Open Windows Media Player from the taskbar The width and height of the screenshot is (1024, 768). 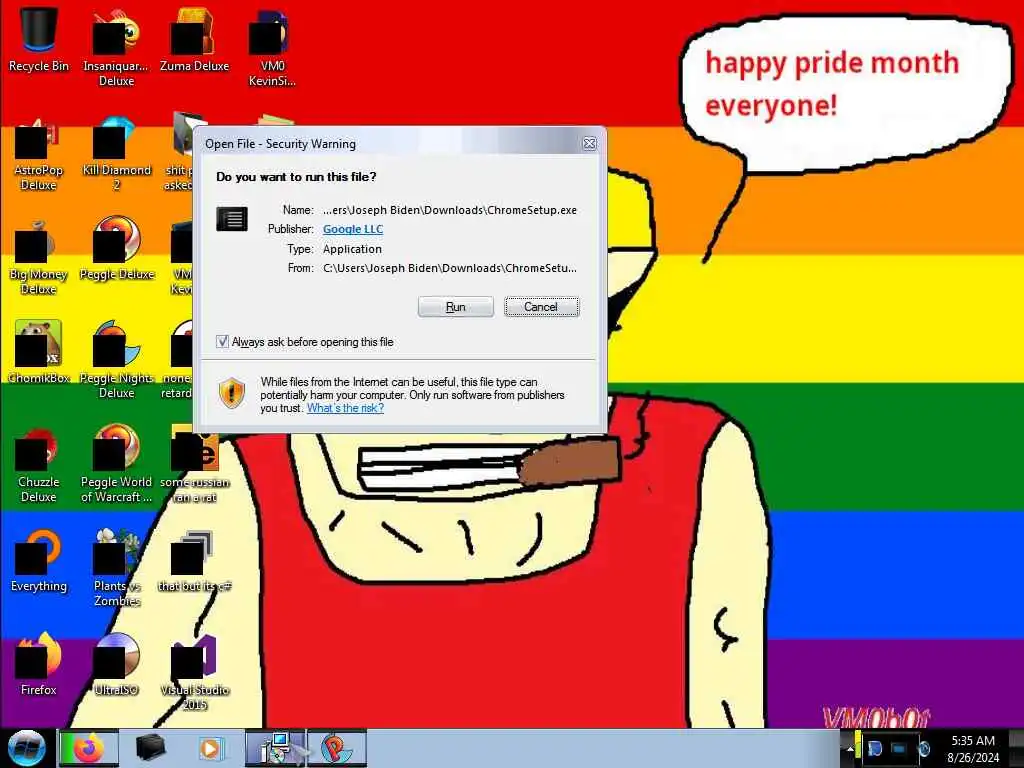(x=210, y=748)
